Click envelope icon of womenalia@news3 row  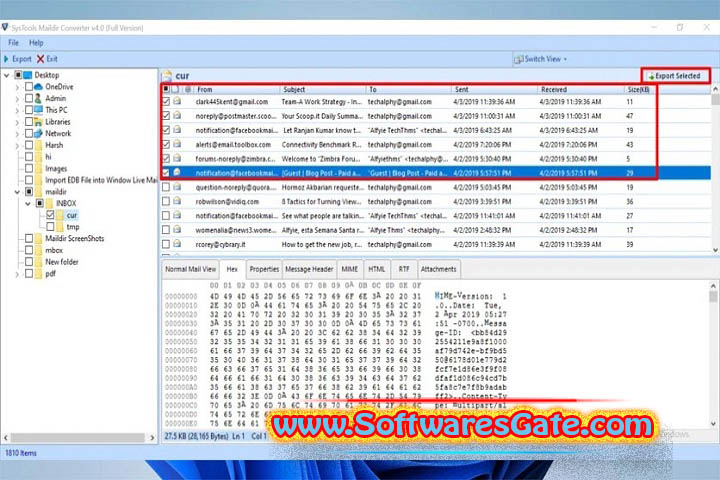point(177,230)
